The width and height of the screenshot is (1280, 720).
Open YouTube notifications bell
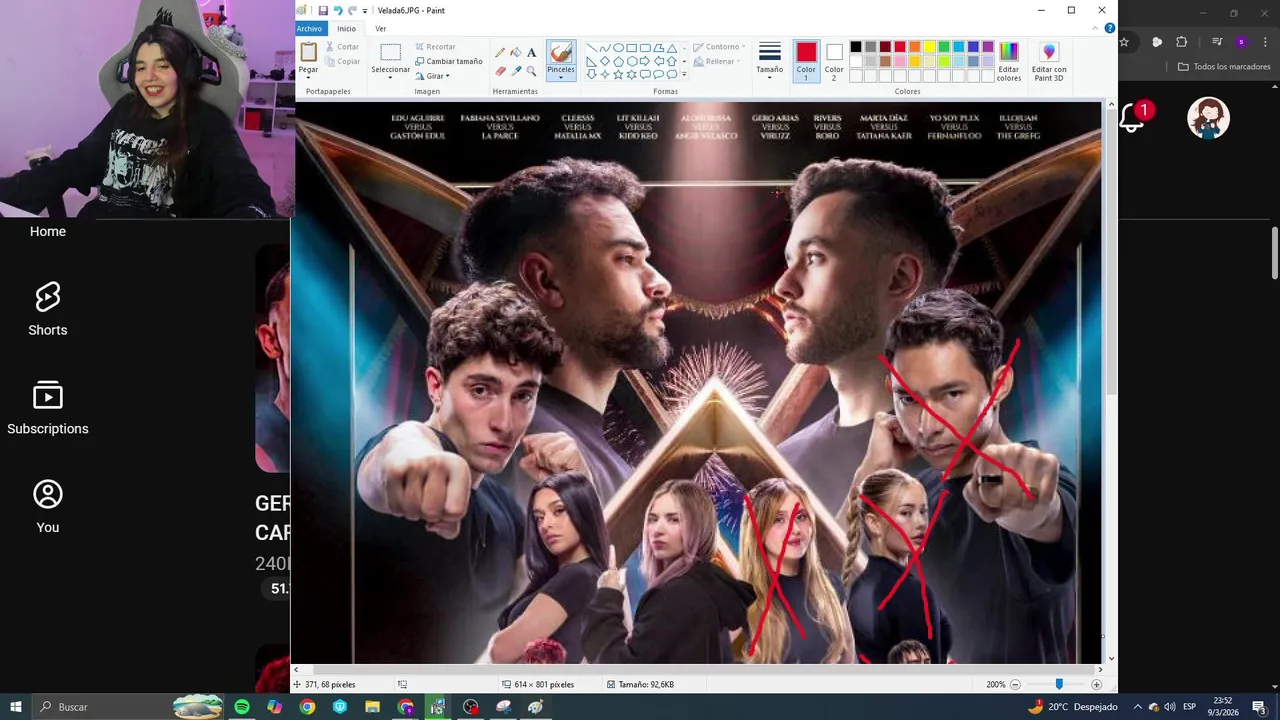tap(1132, 118)
